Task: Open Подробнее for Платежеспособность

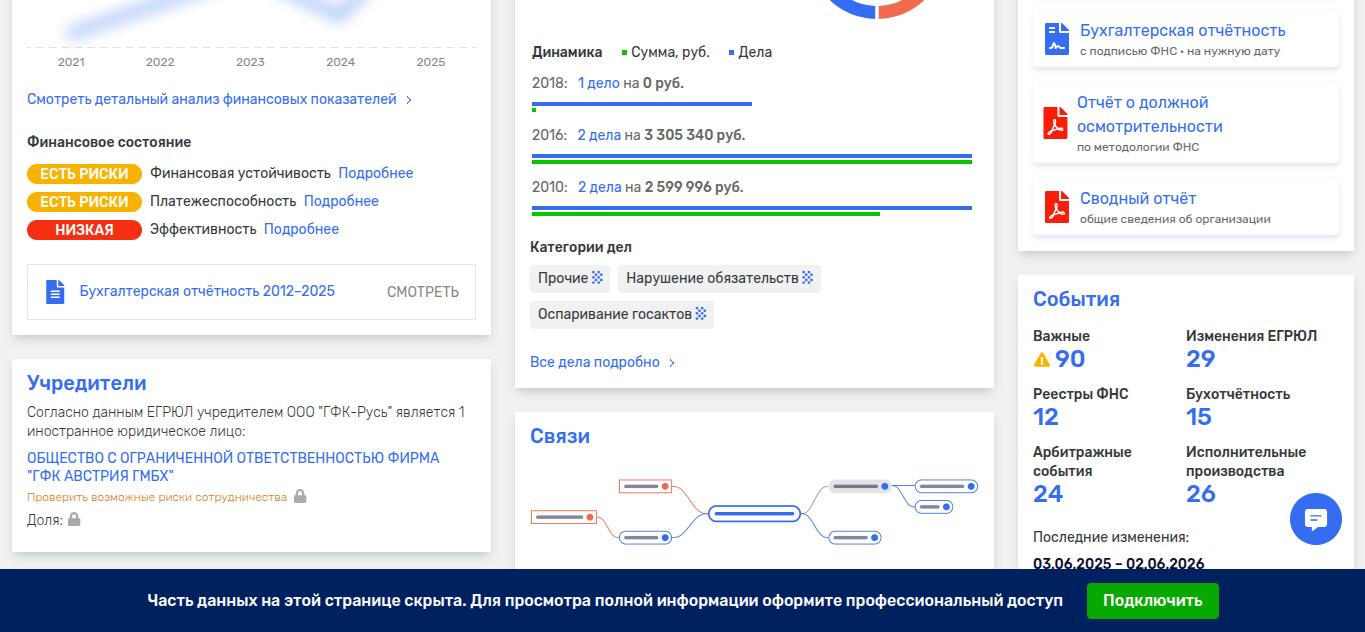Action: [x=341, y=201]
